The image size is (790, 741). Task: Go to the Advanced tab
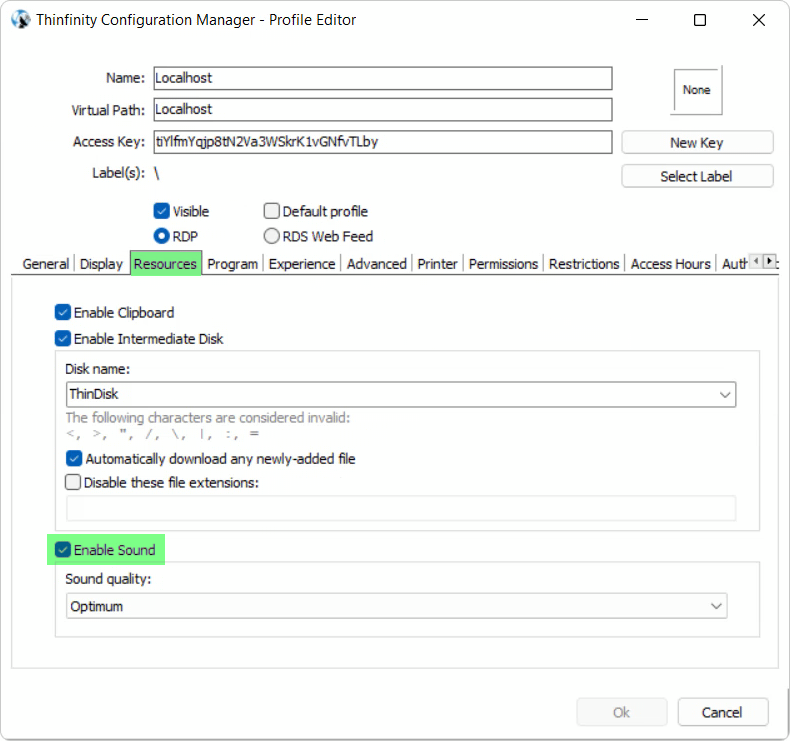coord(376,264)
